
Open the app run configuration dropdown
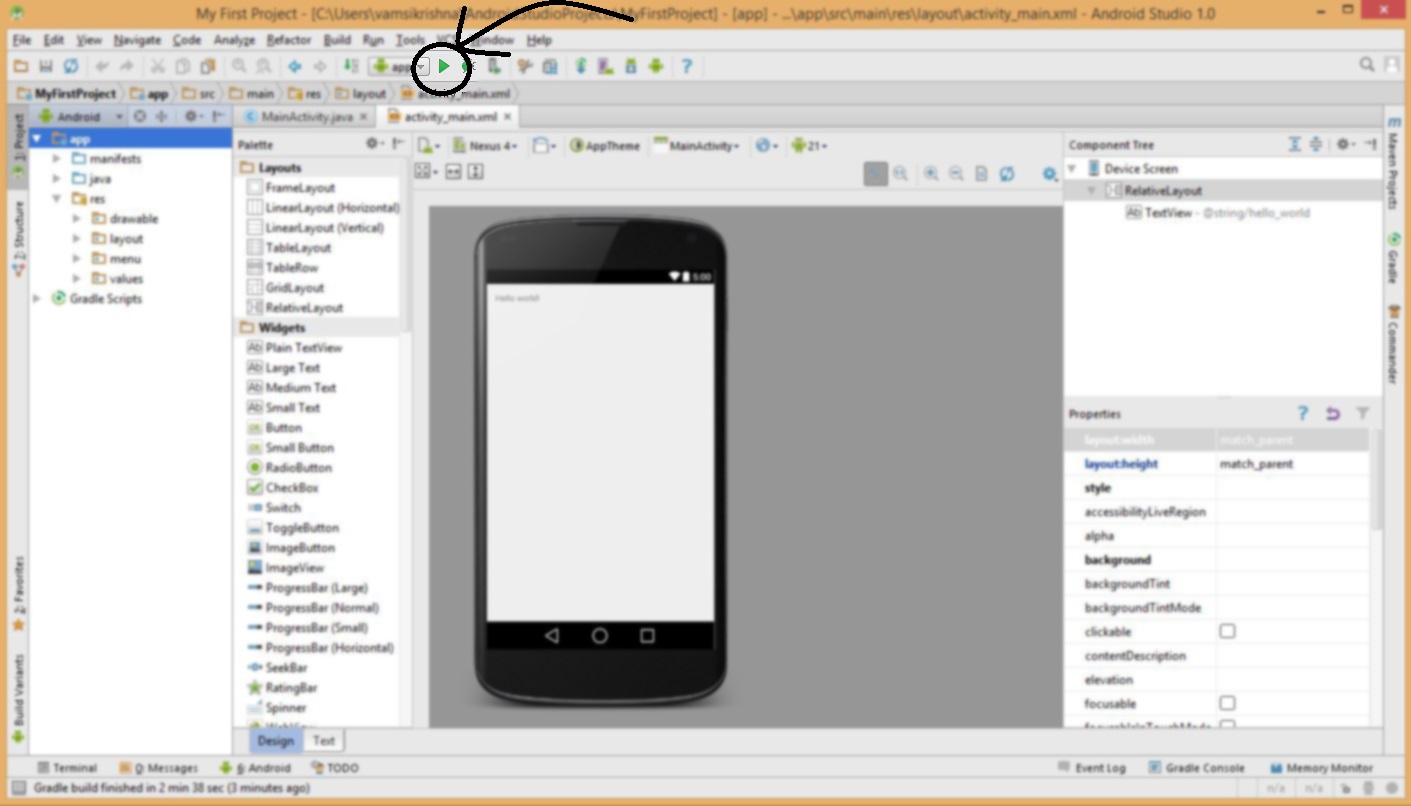pyautogui.click(x=398, y=66)
